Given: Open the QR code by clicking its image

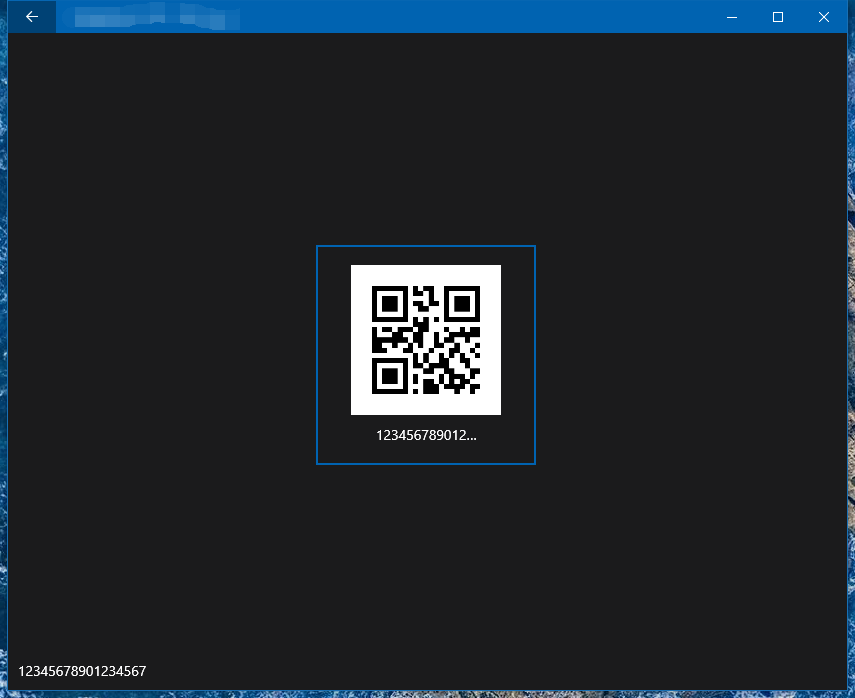Looking at the screenshot, I should click(426, 340).
